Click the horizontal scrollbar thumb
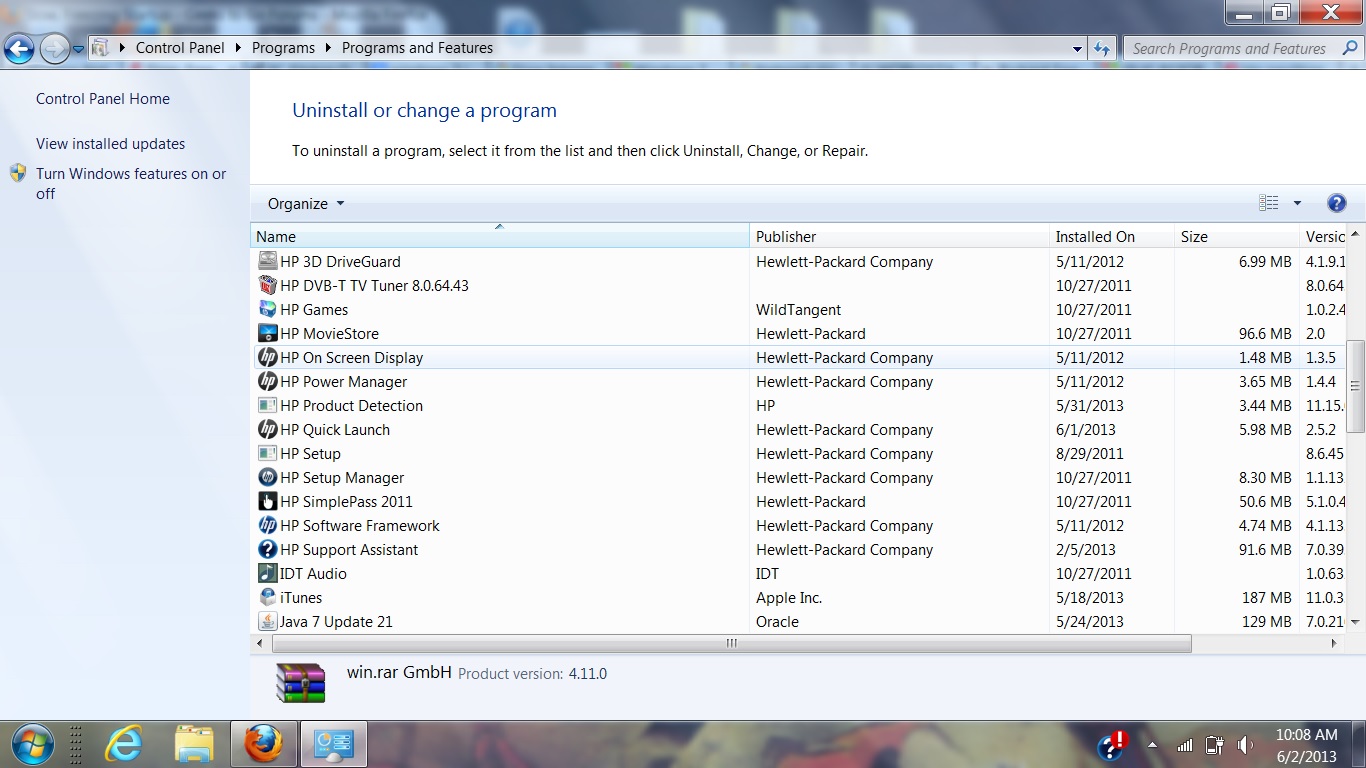This screenshot has height=768, width=1366. pos(731,644)
